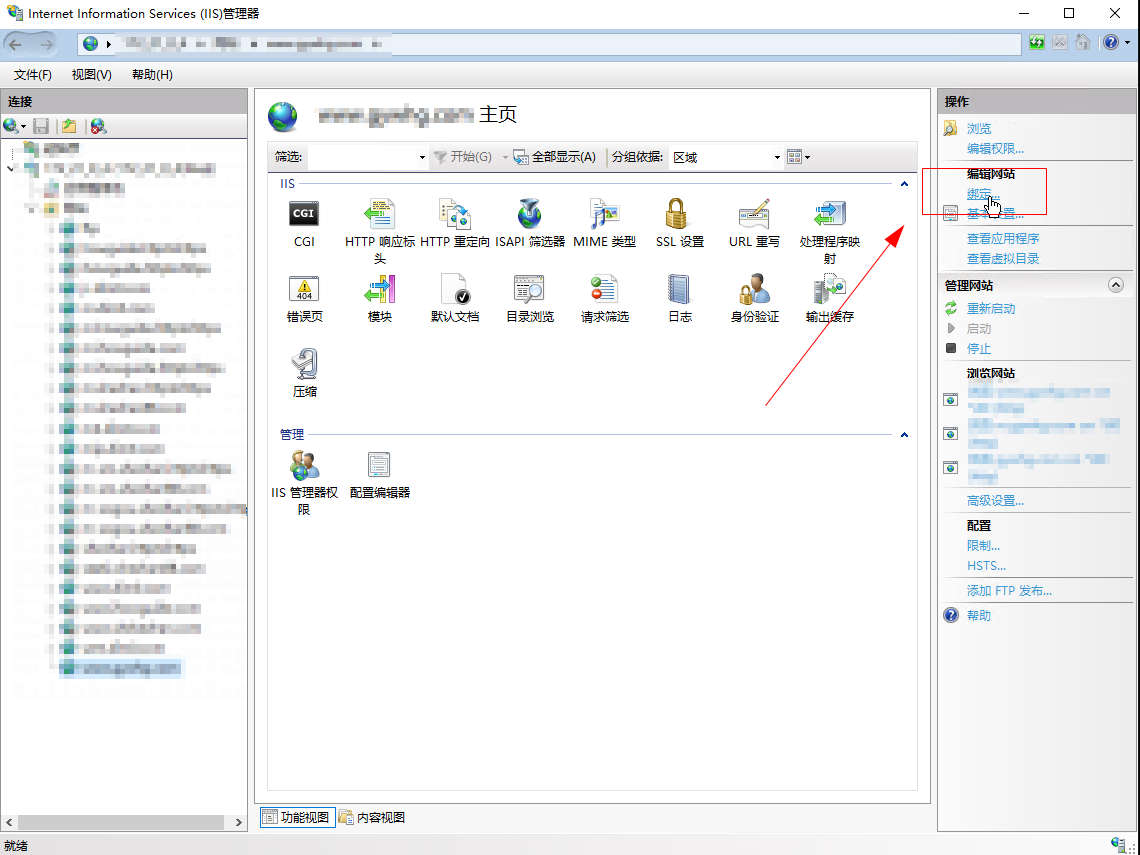Open the 高级设置... link
This screenshot has height=855, width=1140.
pos(995,501)
